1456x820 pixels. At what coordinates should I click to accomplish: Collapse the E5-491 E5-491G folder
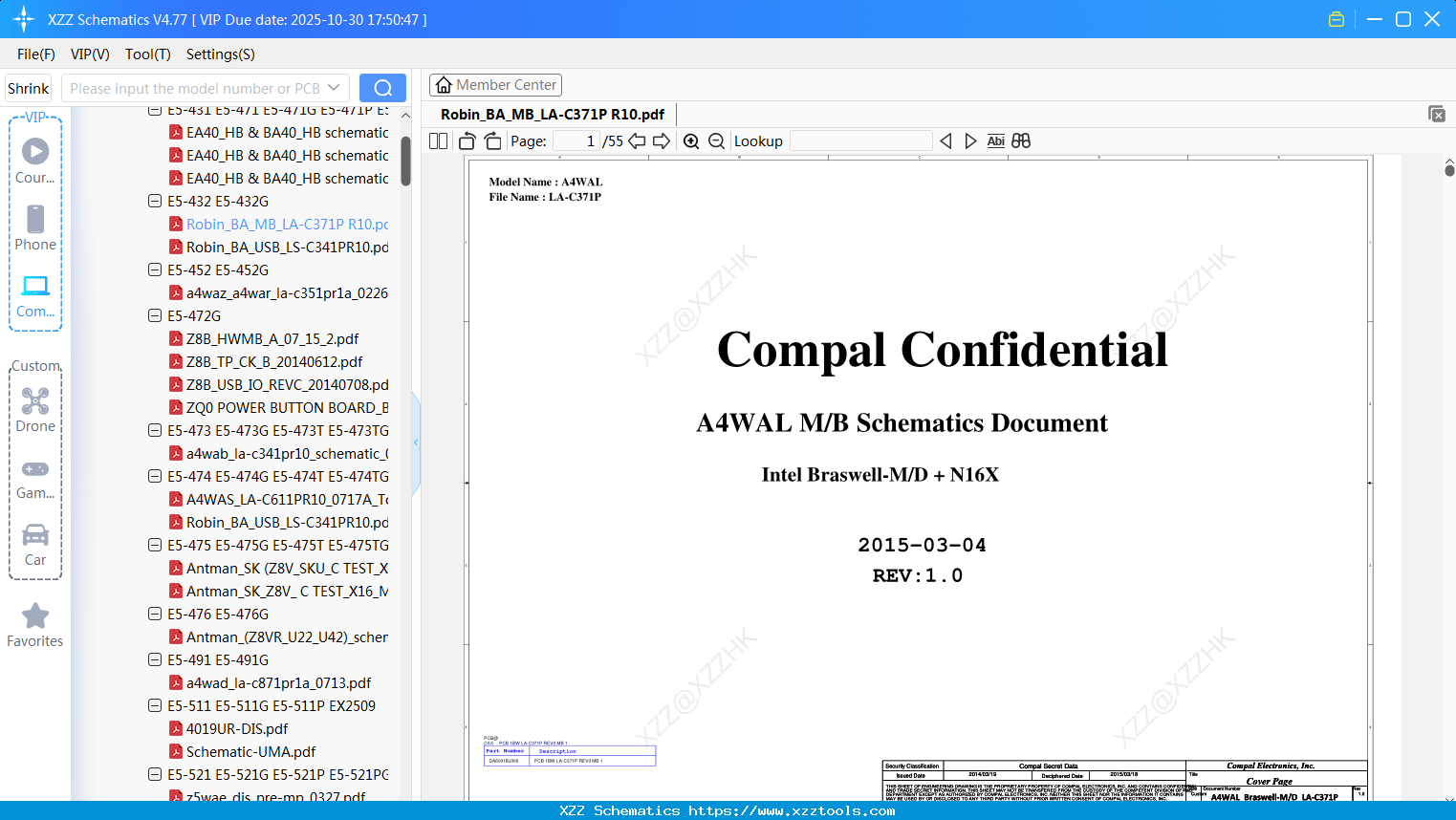[x=155, y=659]
